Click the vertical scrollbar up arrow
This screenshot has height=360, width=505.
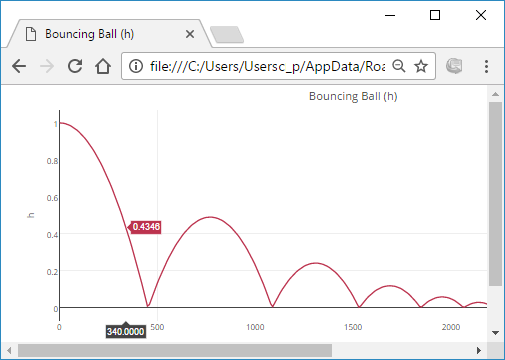495,94
